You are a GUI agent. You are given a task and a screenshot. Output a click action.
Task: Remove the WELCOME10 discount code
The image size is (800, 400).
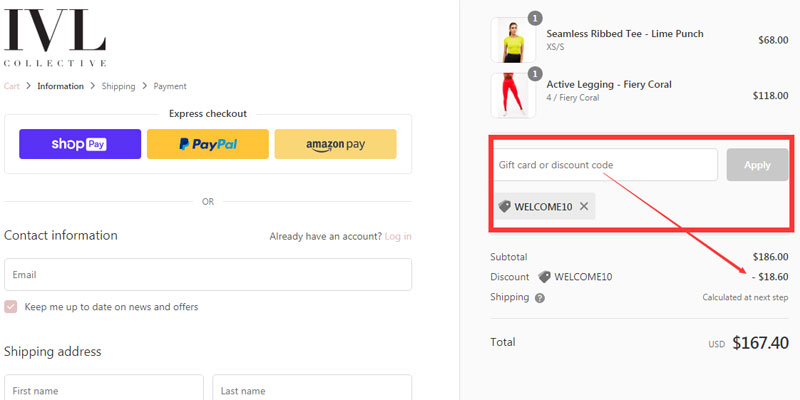click(x=584, y=207)
